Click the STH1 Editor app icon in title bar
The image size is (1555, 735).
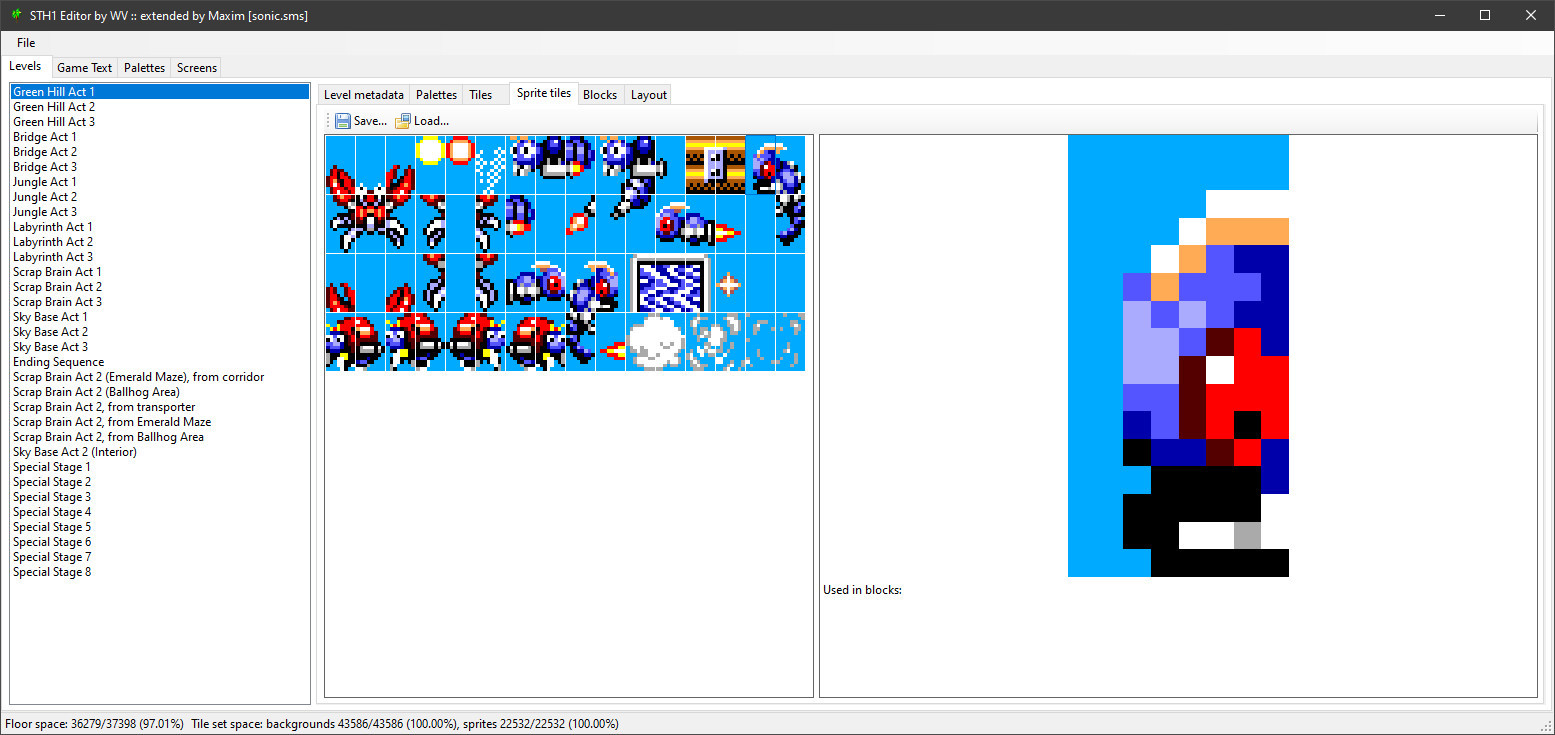[15, 15]
